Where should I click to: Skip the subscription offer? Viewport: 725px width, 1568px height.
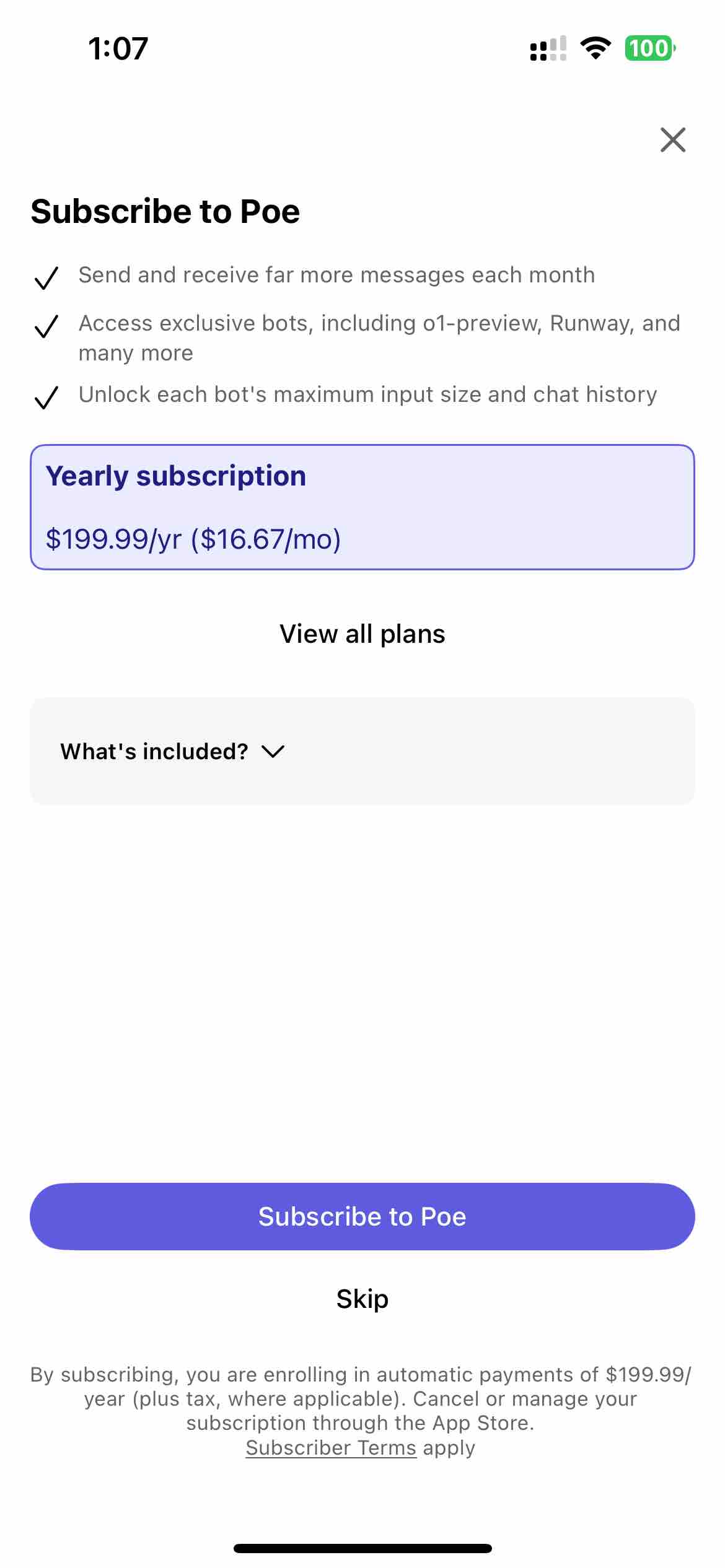362,1299
